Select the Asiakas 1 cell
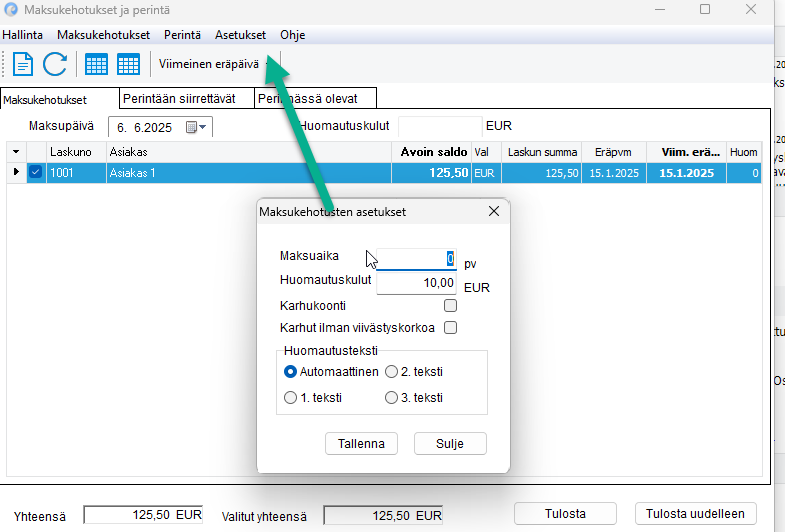The image size is (785, 532). [248, 173]
